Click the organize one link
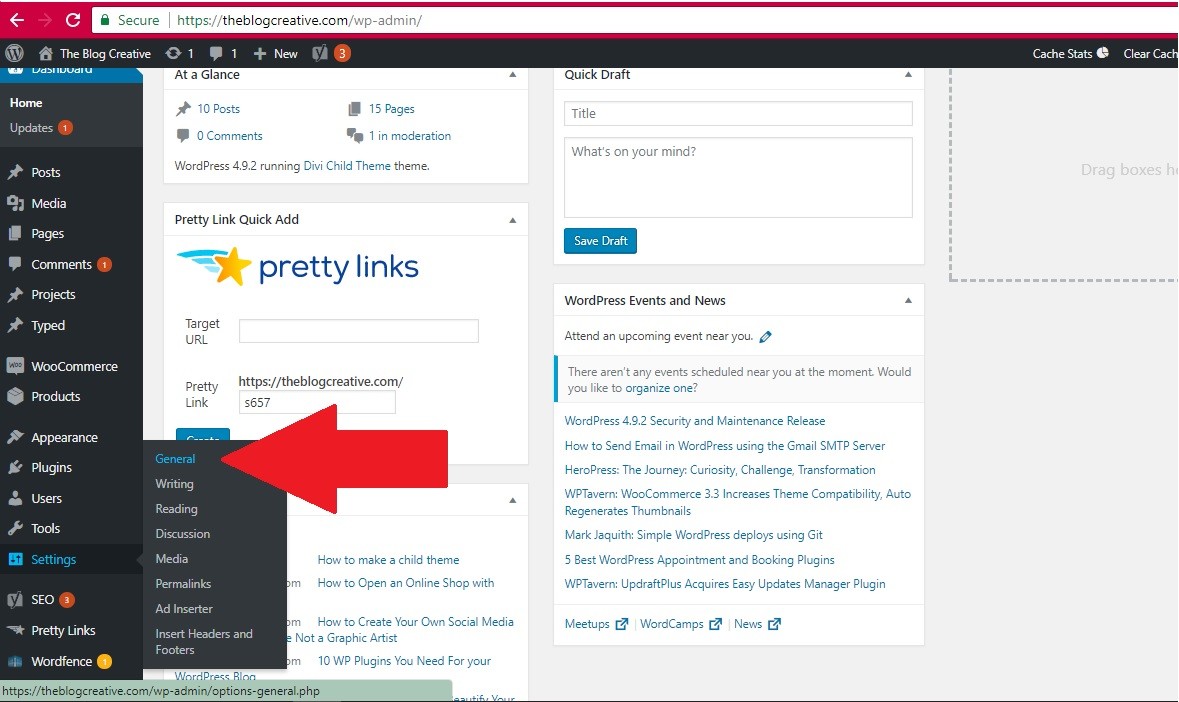 (x=661, y=389)
